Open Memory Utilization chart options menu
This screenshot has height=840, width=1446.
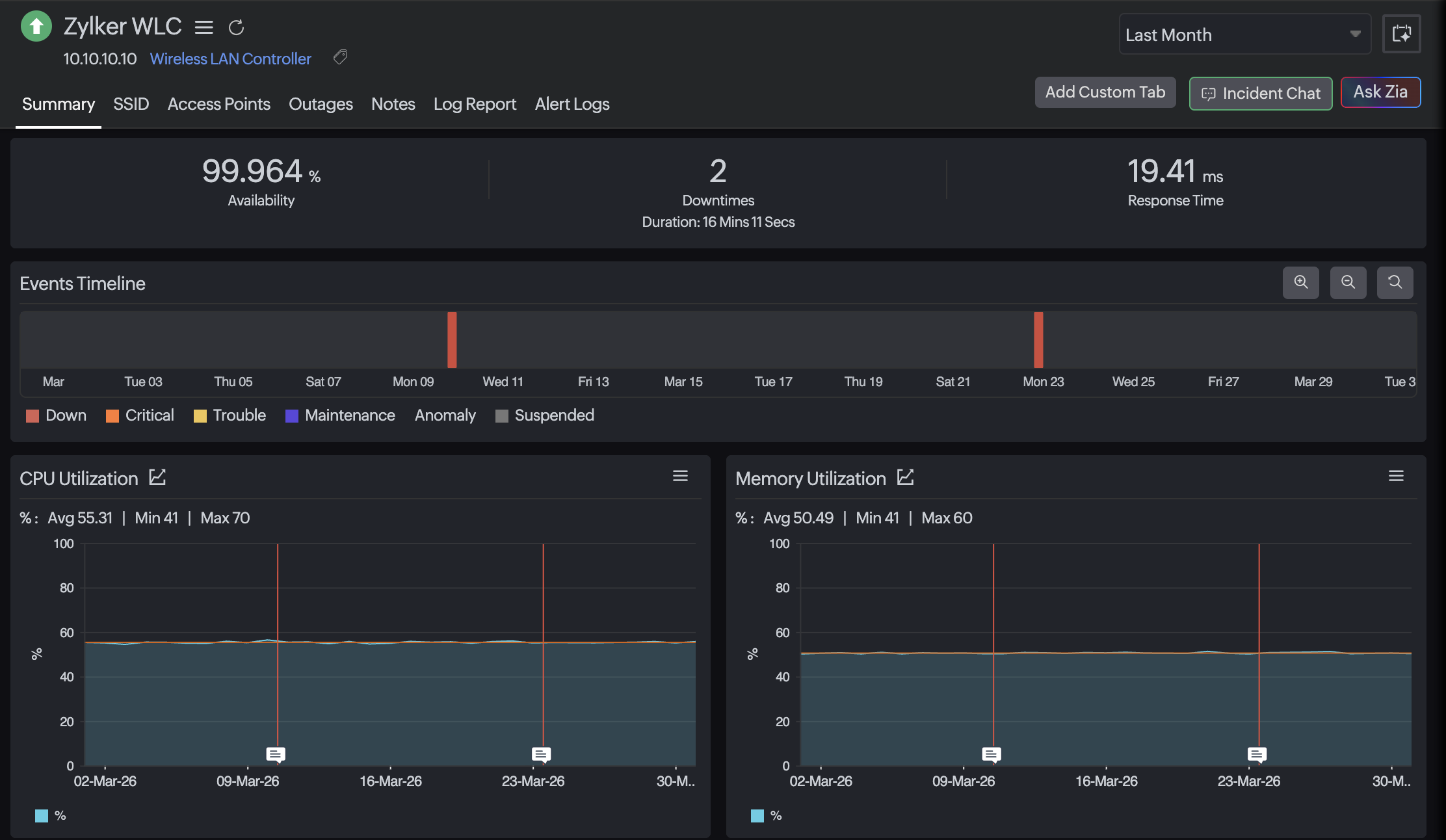[x=1396, y=476]
